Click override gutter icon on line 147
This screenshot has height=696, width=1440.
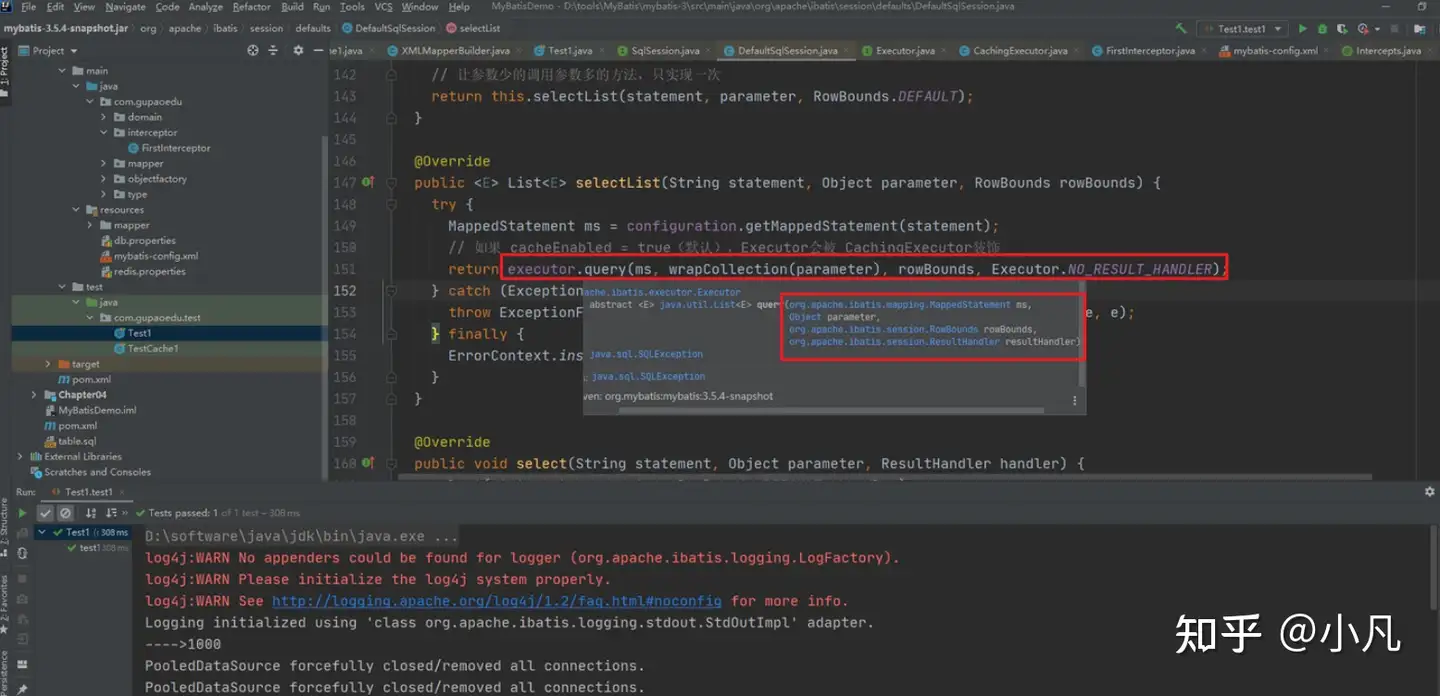[x=368, y=183]
